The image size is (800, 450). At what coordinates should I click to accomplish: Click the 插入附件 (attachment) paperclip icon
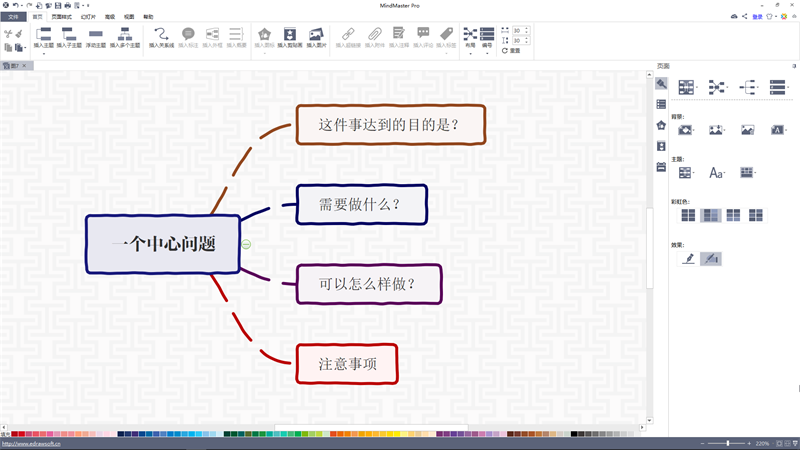[x=374, y=34]
